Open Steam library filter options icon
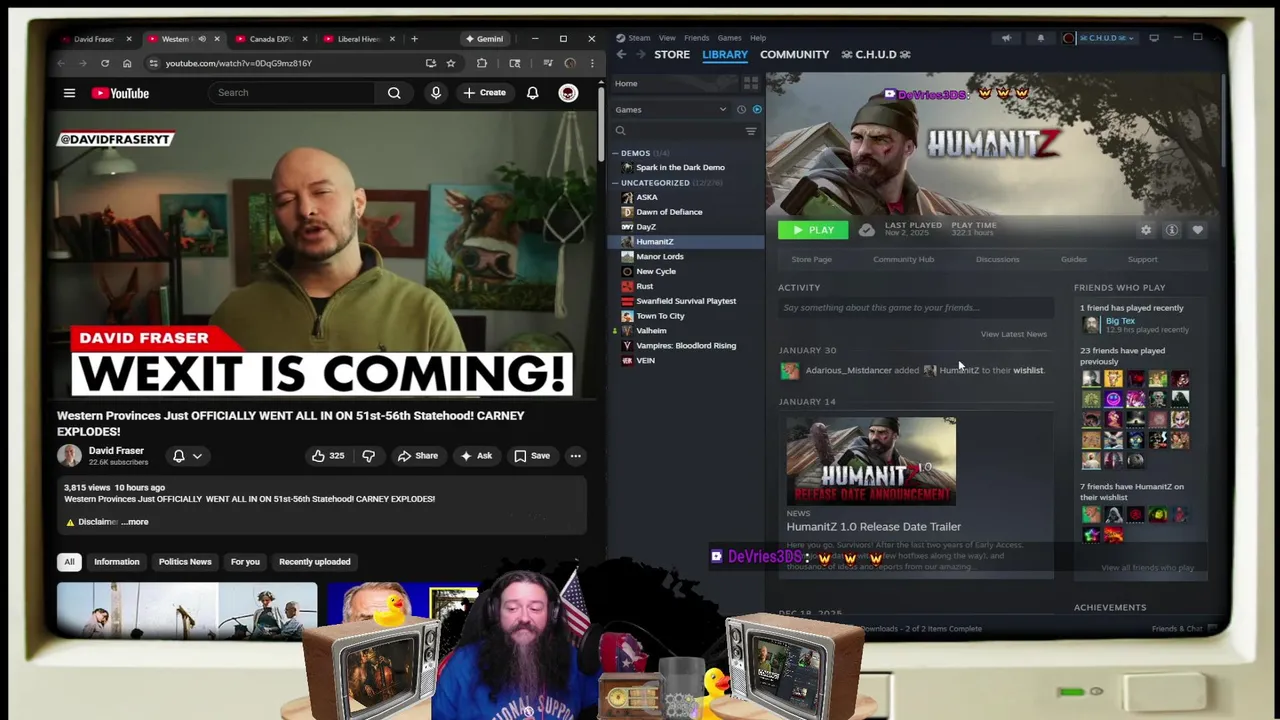The width and height of the screenshot is (1280, 720). click(x=750, y=131)
